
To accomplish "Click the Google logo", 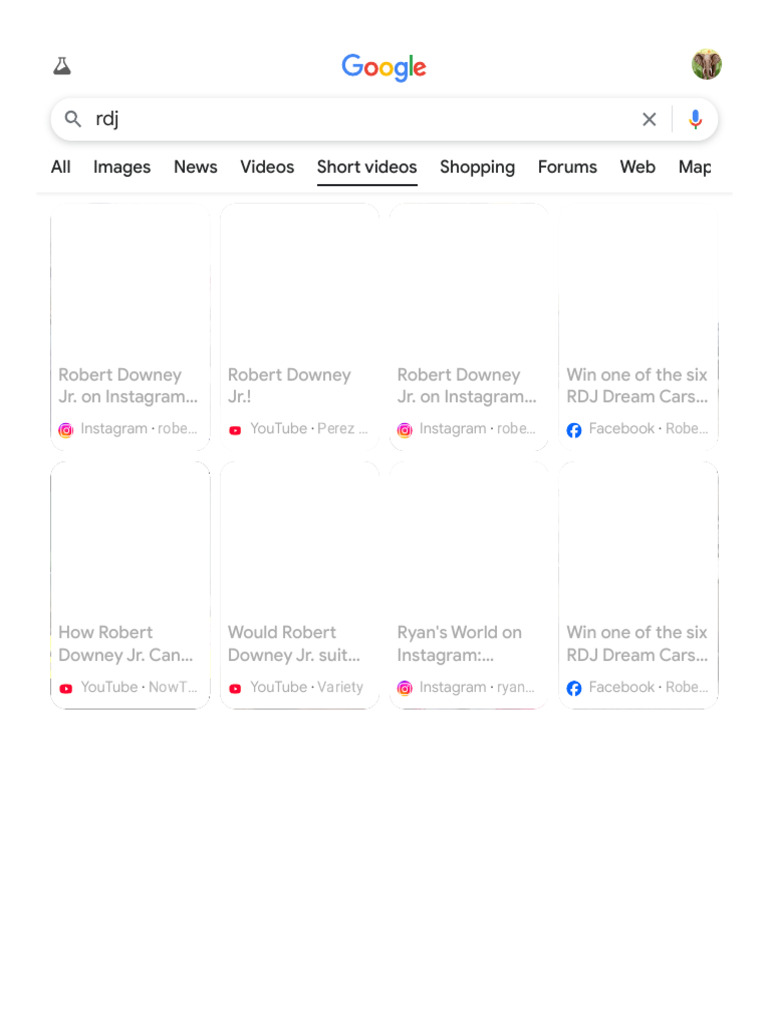I will click(x=384, y=67).
